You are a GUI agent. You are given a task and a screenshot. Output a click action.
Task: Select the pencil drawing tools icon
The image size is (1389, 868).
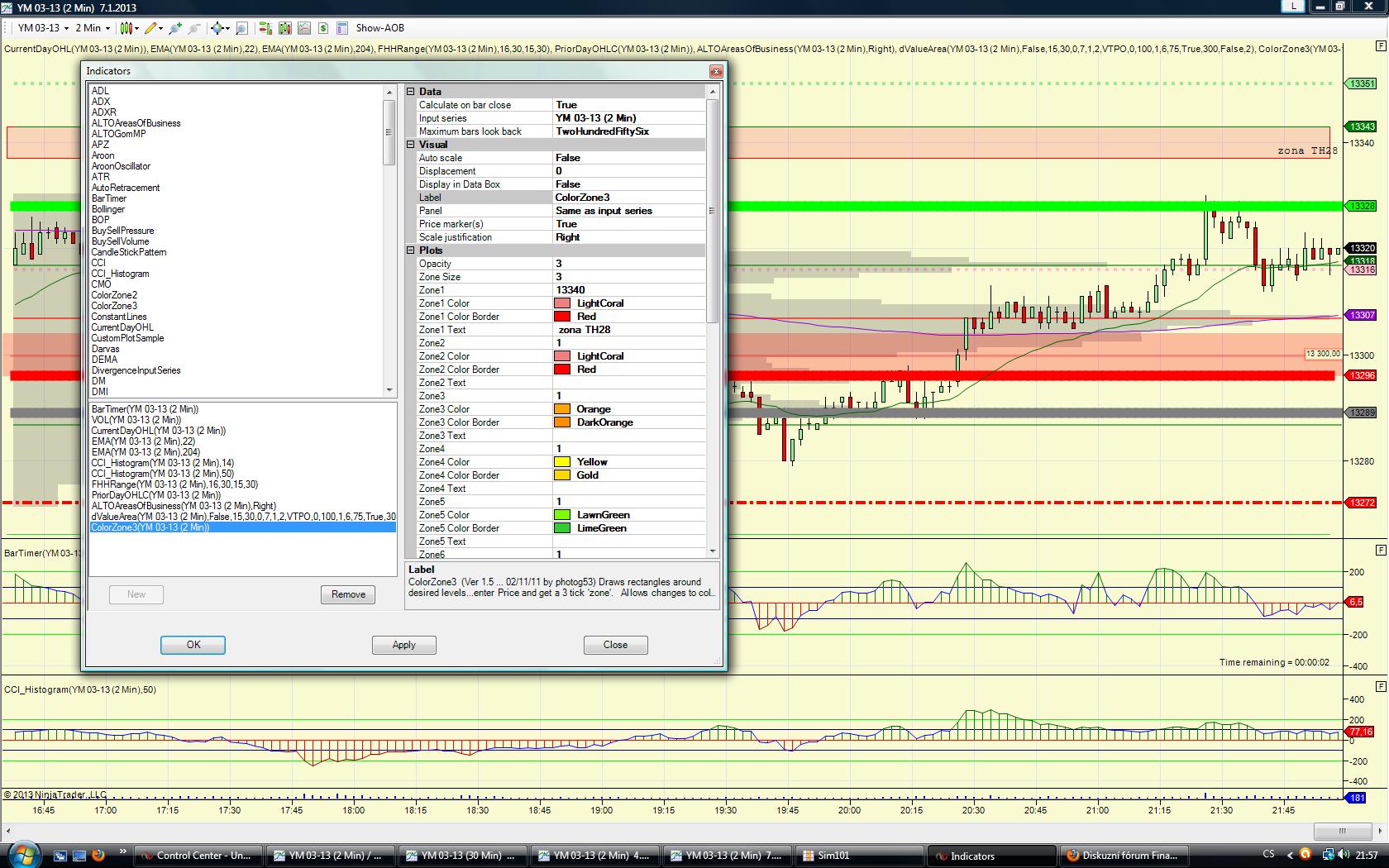pos(150,28)
